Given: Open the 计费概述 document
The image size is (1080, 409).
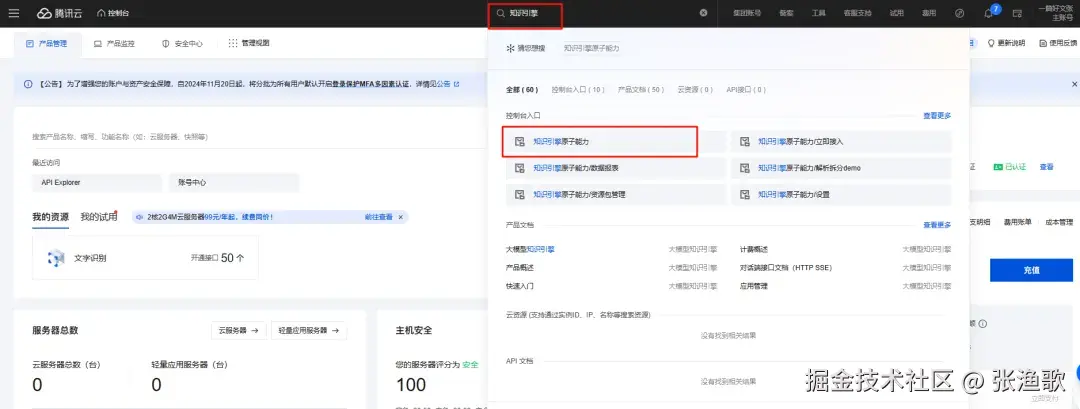Looking at the screenshot, I should pyautogui.click(x=754, y=249).
